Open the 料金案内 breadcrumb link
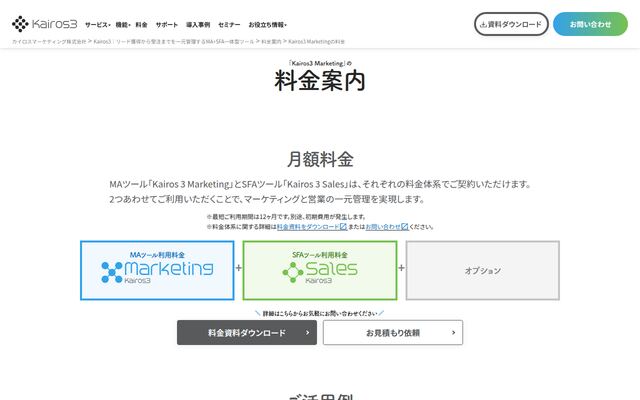 pyautogui.click(x=271, y=42)
